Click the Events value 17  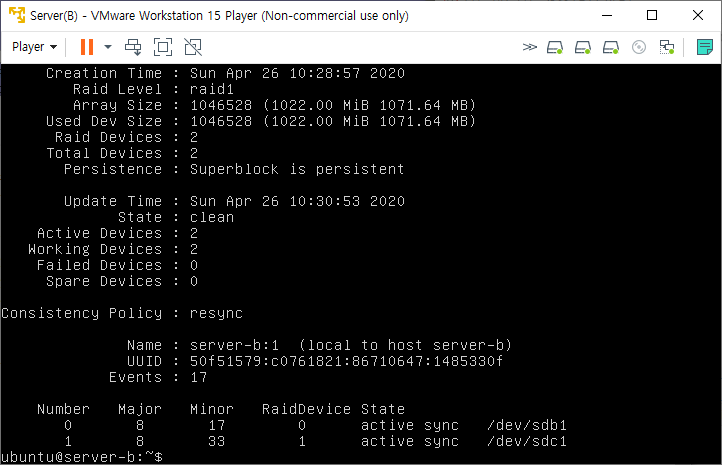(x=198, y=377)
